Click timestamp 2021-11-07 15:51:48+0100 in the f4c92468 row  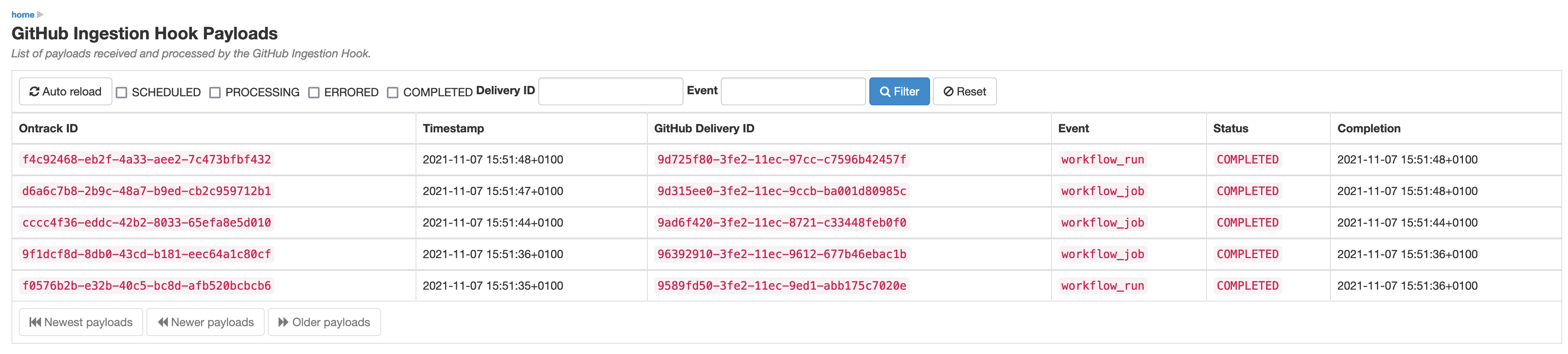(492, 159)
